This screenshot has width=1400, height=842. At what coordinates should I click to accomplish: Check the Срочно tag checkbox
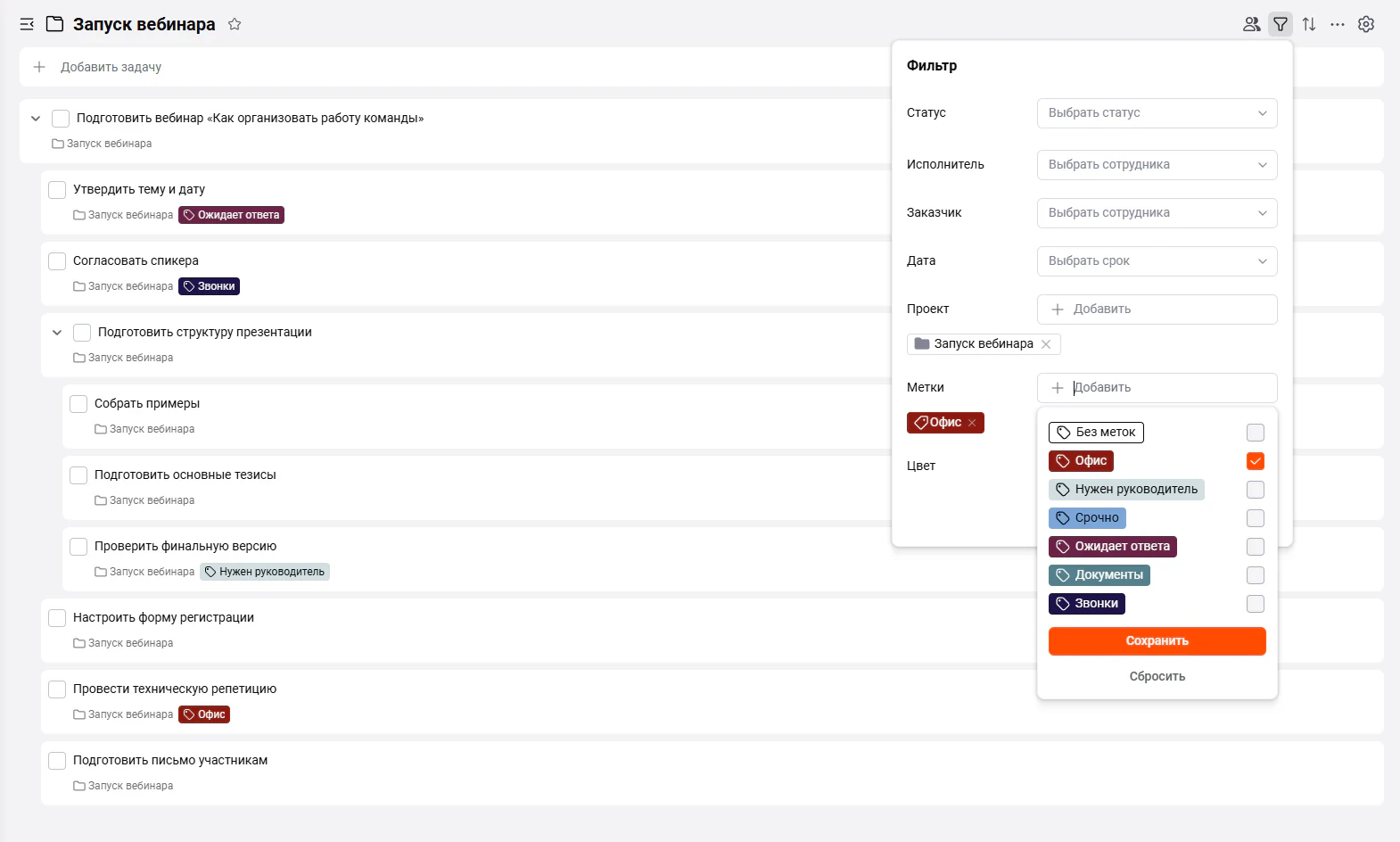(x=1256, y=518)
